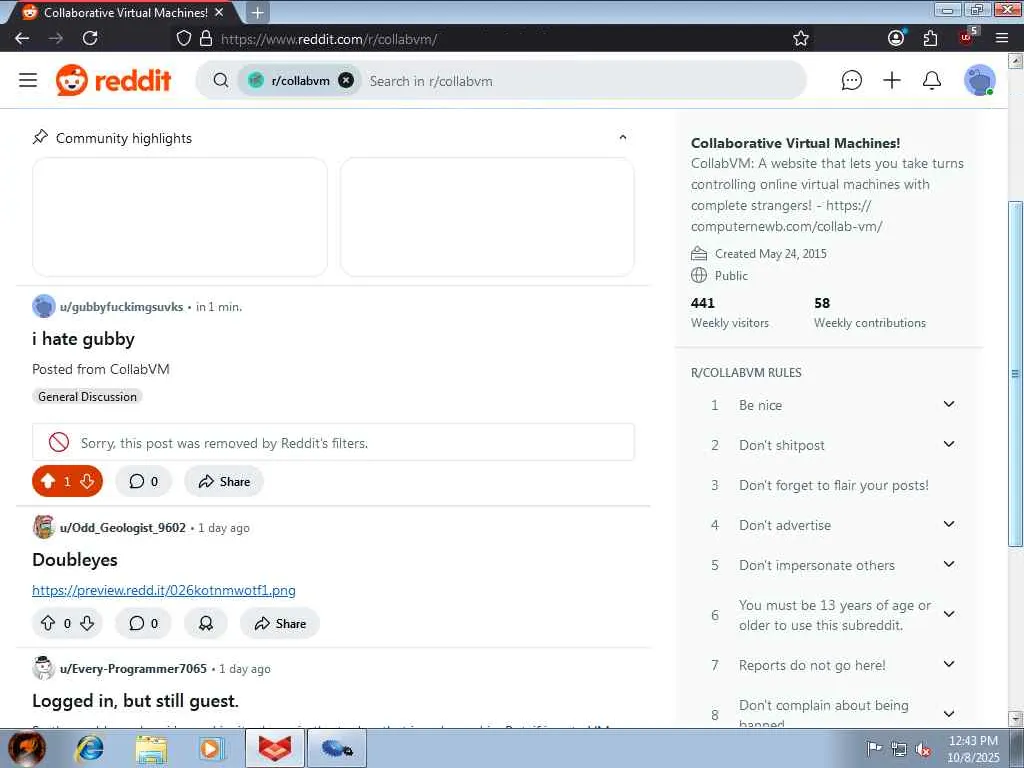Expand the 'Be nice' rule
Screen dimensions: 1024x768
tap(949, 404)
